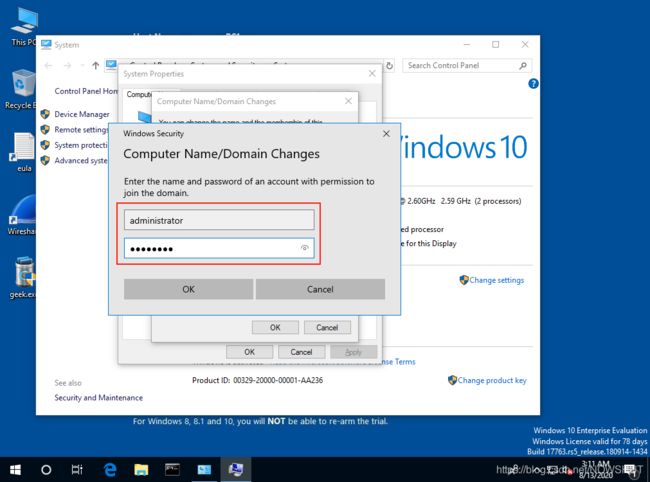
Task: Reveal password with the eye icon
Action: tap(305, 248)
